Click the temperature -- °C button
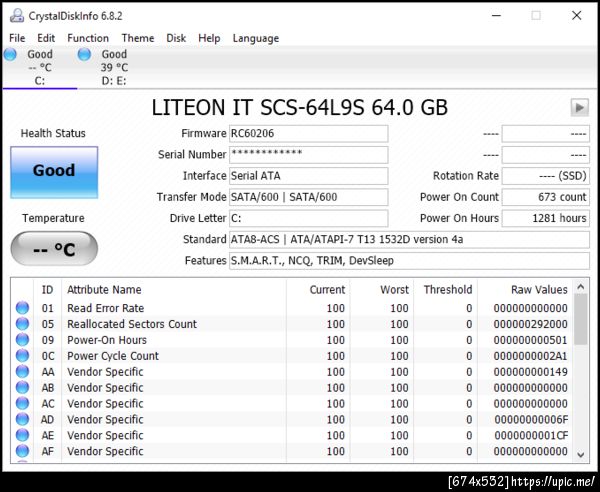The width and height of the screenshot is (600, 492). pyautogui.click(x=54, y=249)
